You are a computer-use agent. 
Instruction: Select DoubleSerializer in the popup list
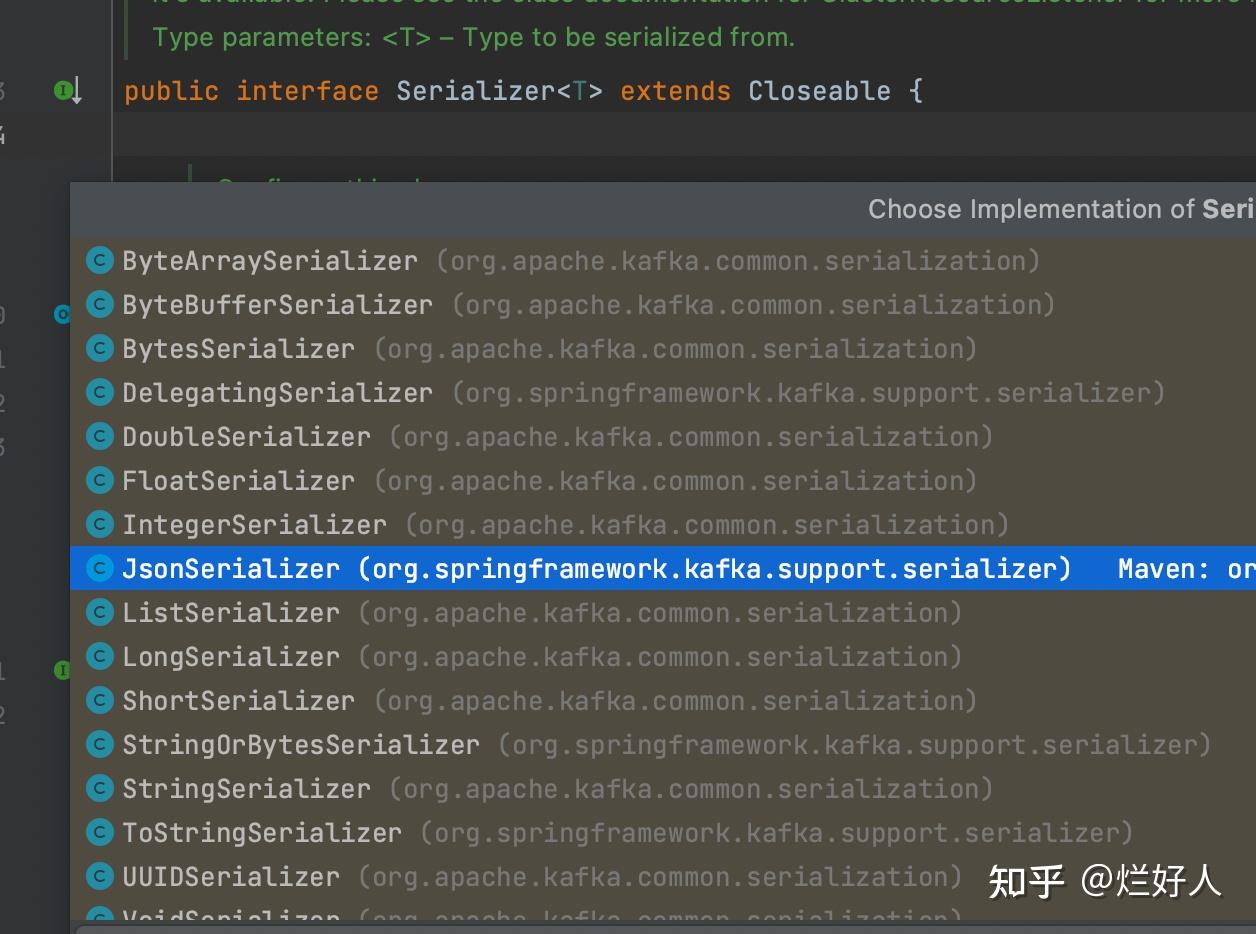246,437
